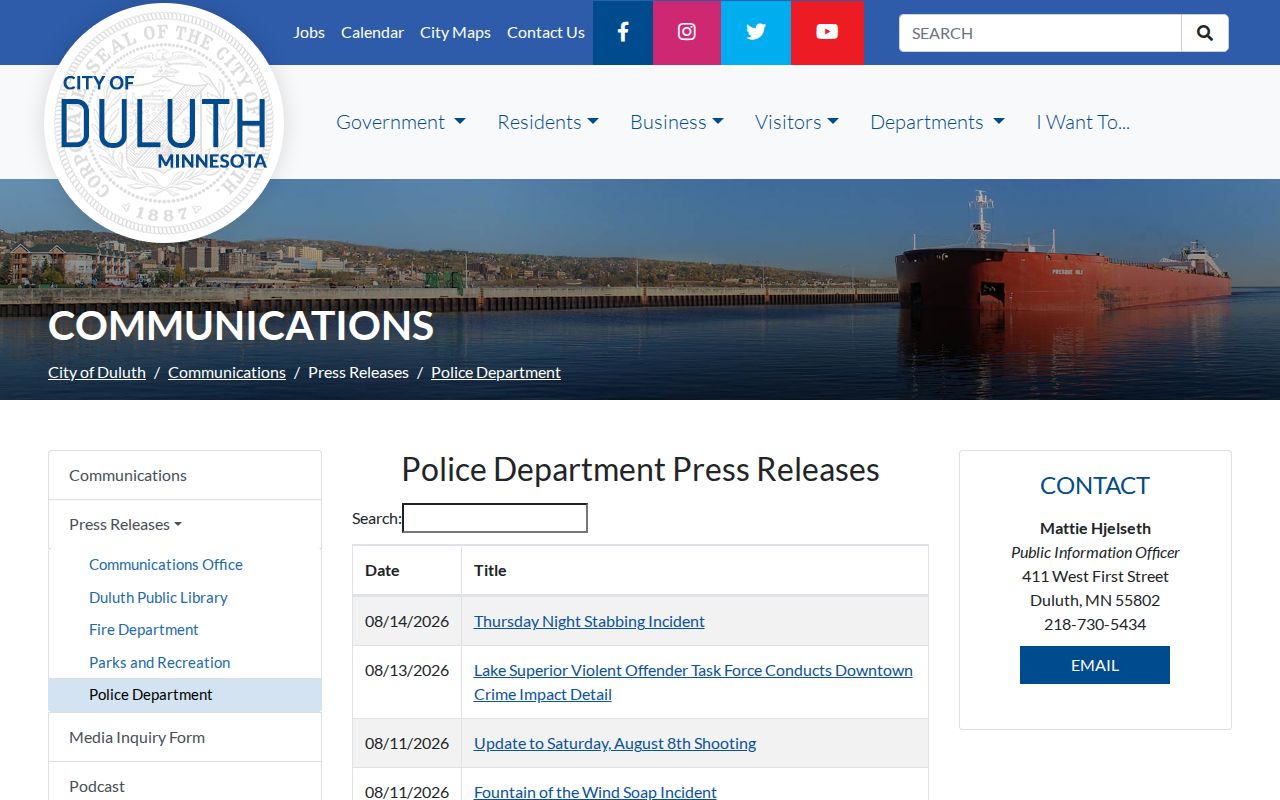This screenshot has height=800, width=1280.
Task: Expand the Departments dropdown menu
Action: pyautogui.click(x=937, y=122)
